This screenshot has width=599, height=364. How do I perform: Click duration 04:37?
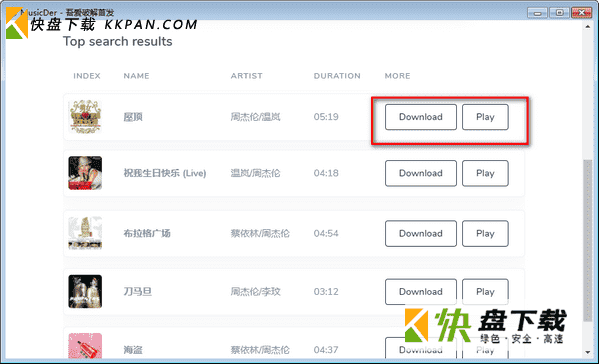326,350
